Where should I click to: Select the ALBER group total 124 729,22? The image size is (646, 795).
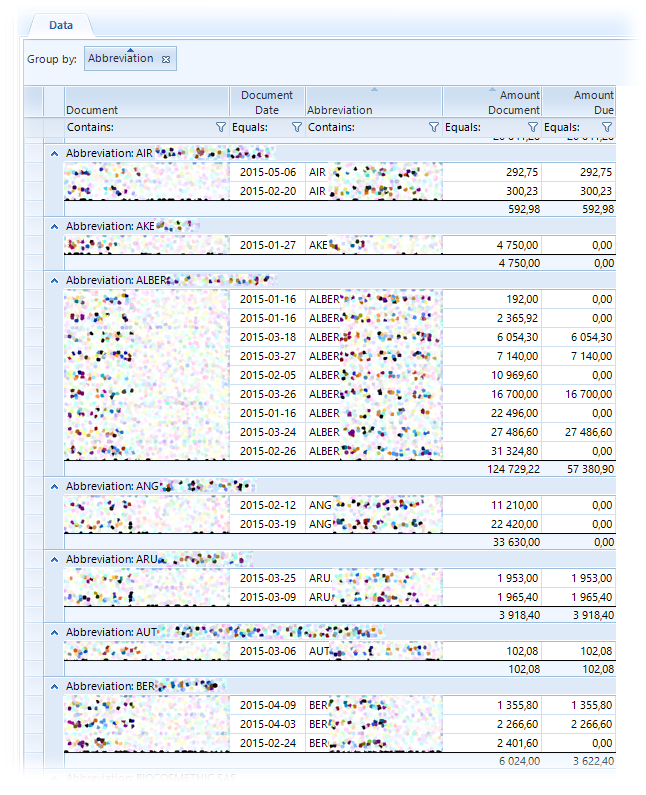[514, 469]
